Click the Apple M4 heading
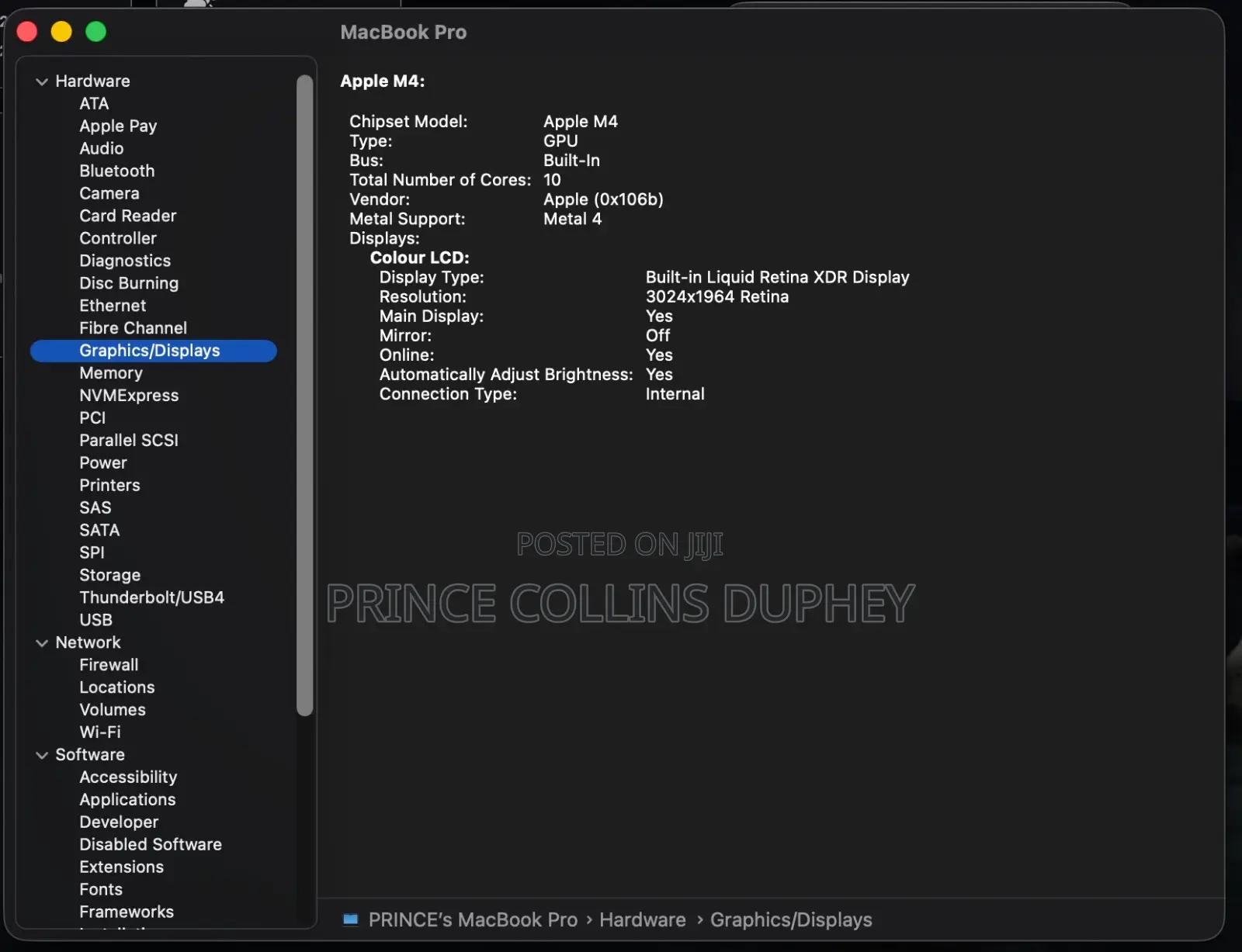Image resolution: width=1242 pixels, height=952 pixels. click(x=383, y=81)
